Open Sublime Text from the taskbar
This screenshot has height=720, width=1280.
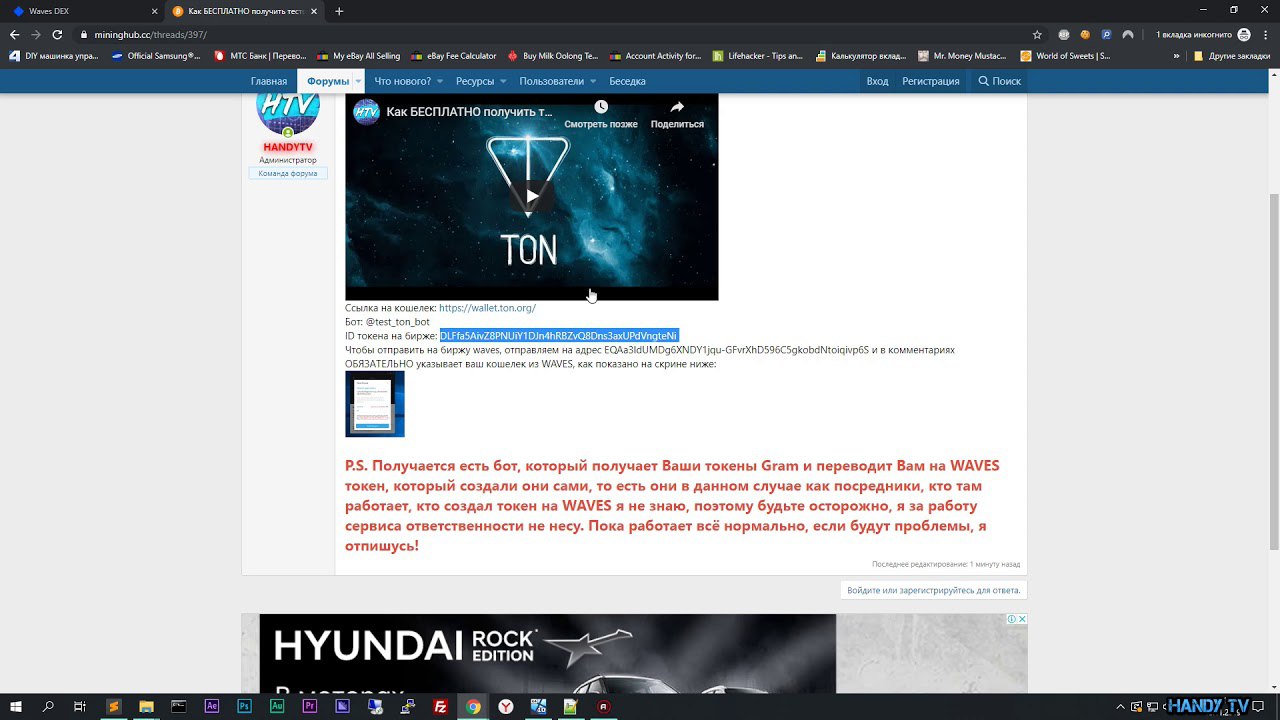113,706
